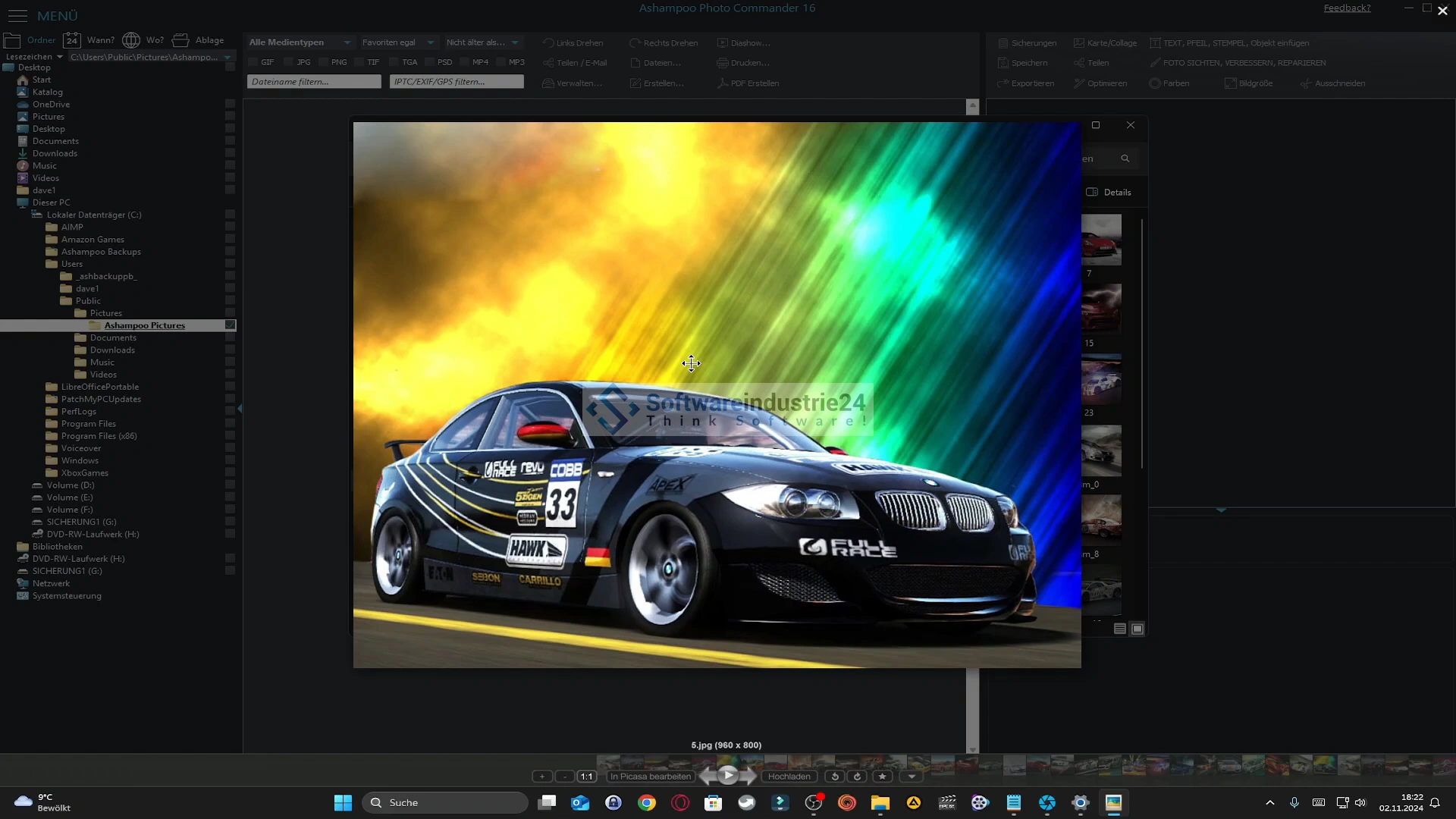
Task: Play slideshow with center play button
Action: [x=728, y=775]
